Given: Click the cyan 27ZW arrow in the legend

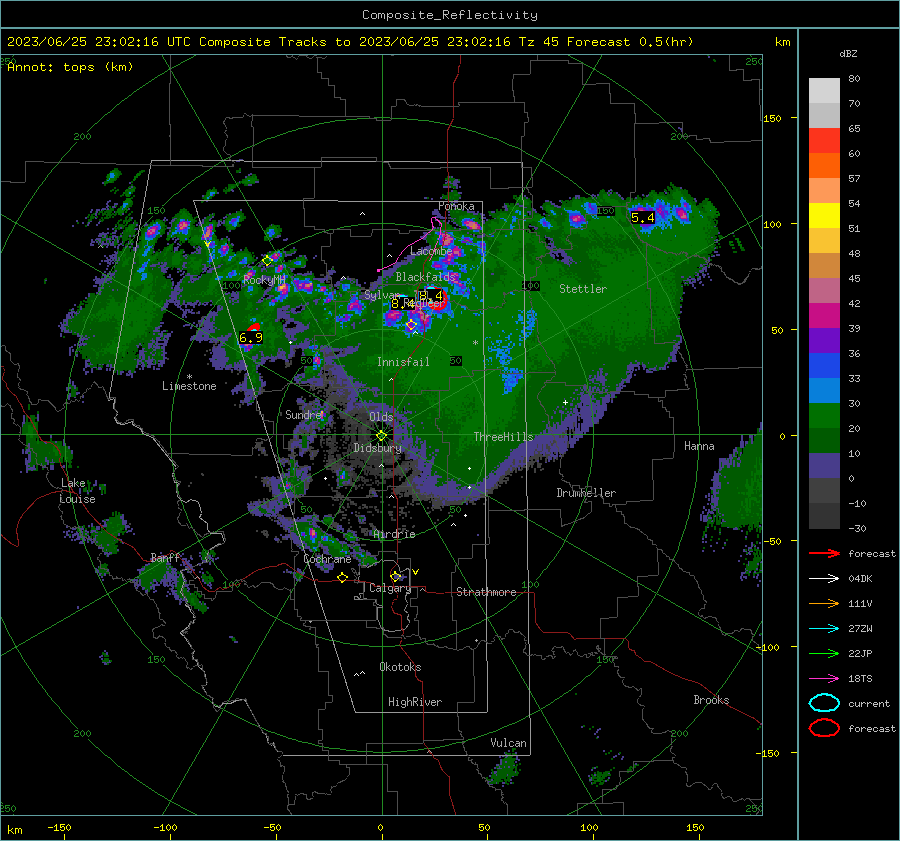Looking at the screenshot, I should (x=824, y=629).
